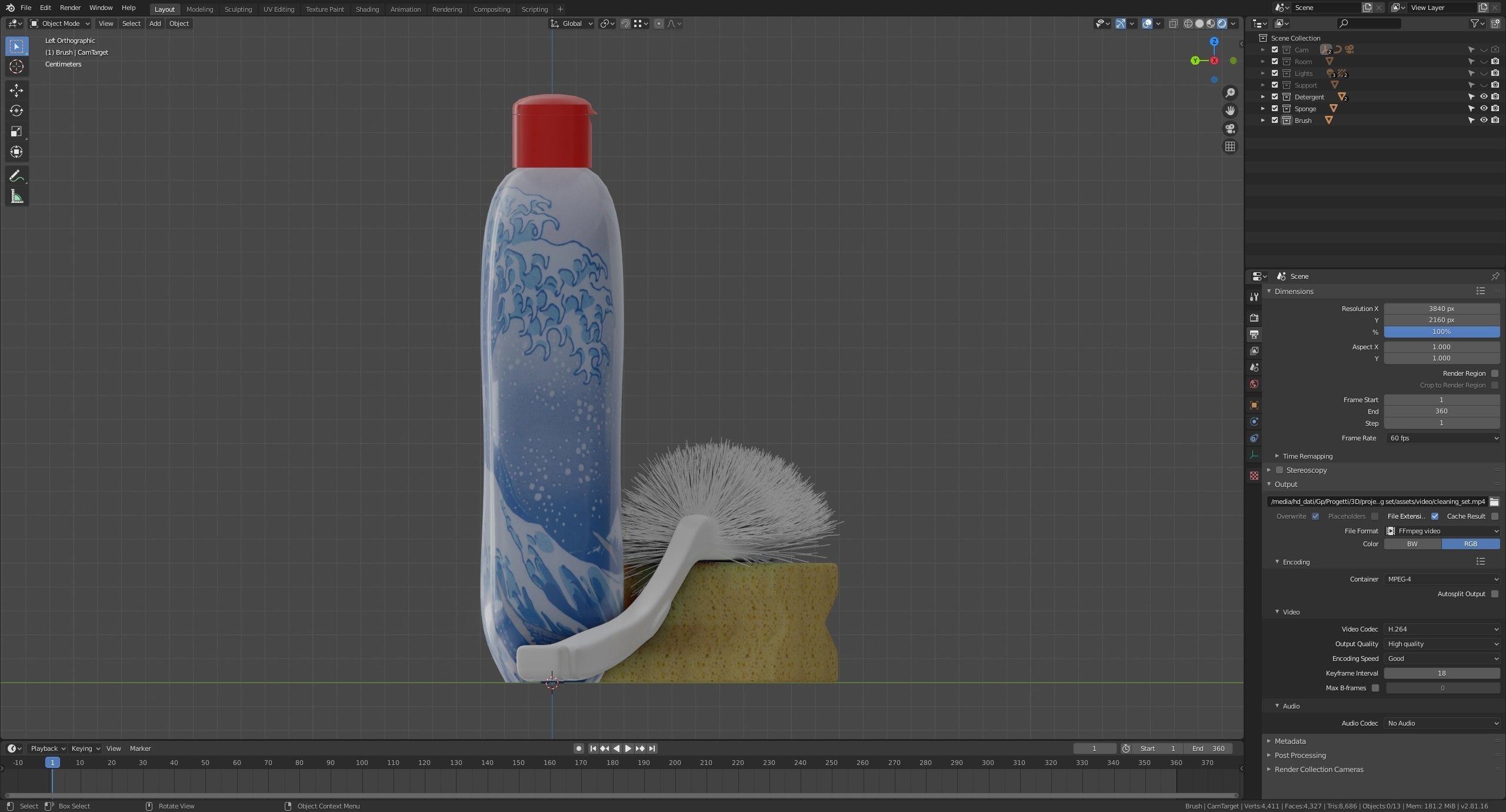
Task: Switch to material preview shading
Action: pyautogui.click(x=1211, y=24)
